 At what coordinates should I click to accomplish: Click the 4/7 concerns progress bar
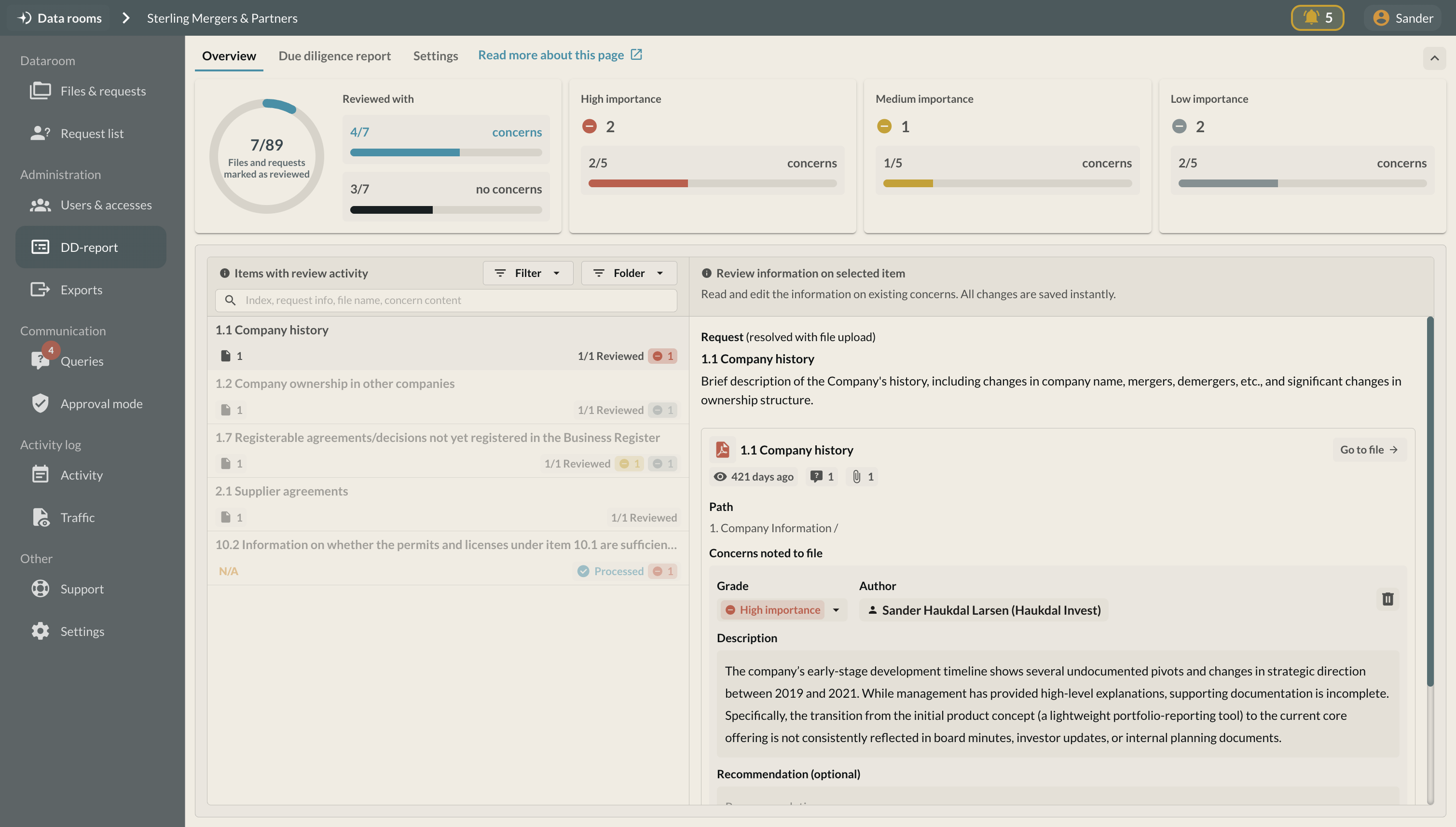click(x=446, y=152)
